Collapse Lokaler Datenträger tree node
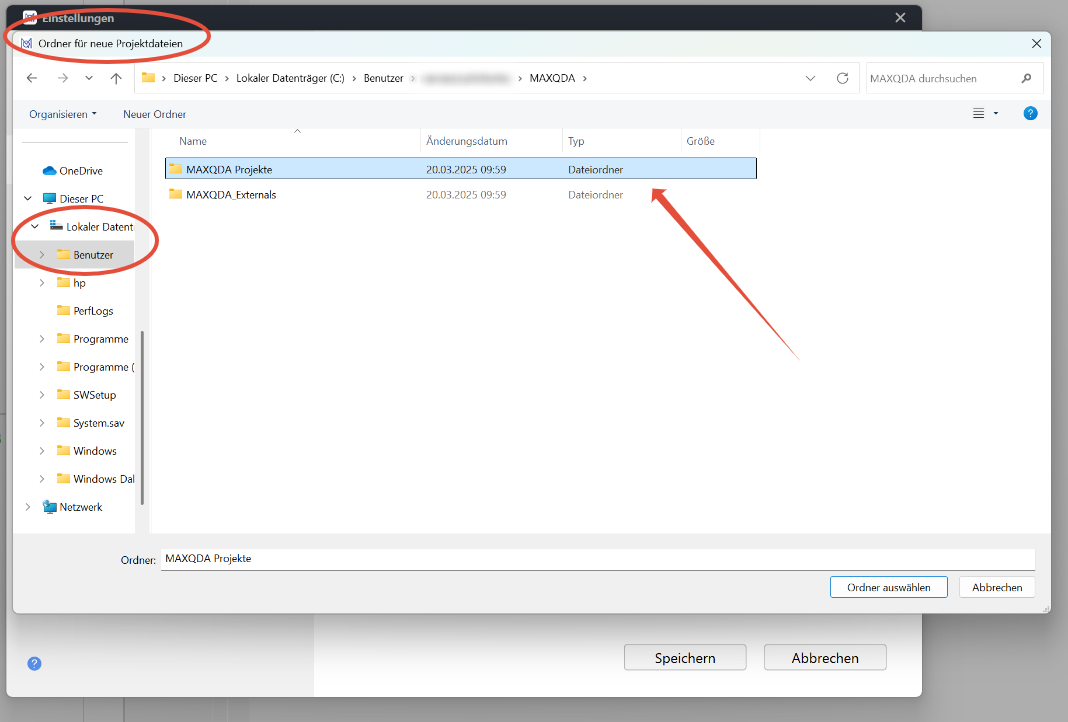 35,227
